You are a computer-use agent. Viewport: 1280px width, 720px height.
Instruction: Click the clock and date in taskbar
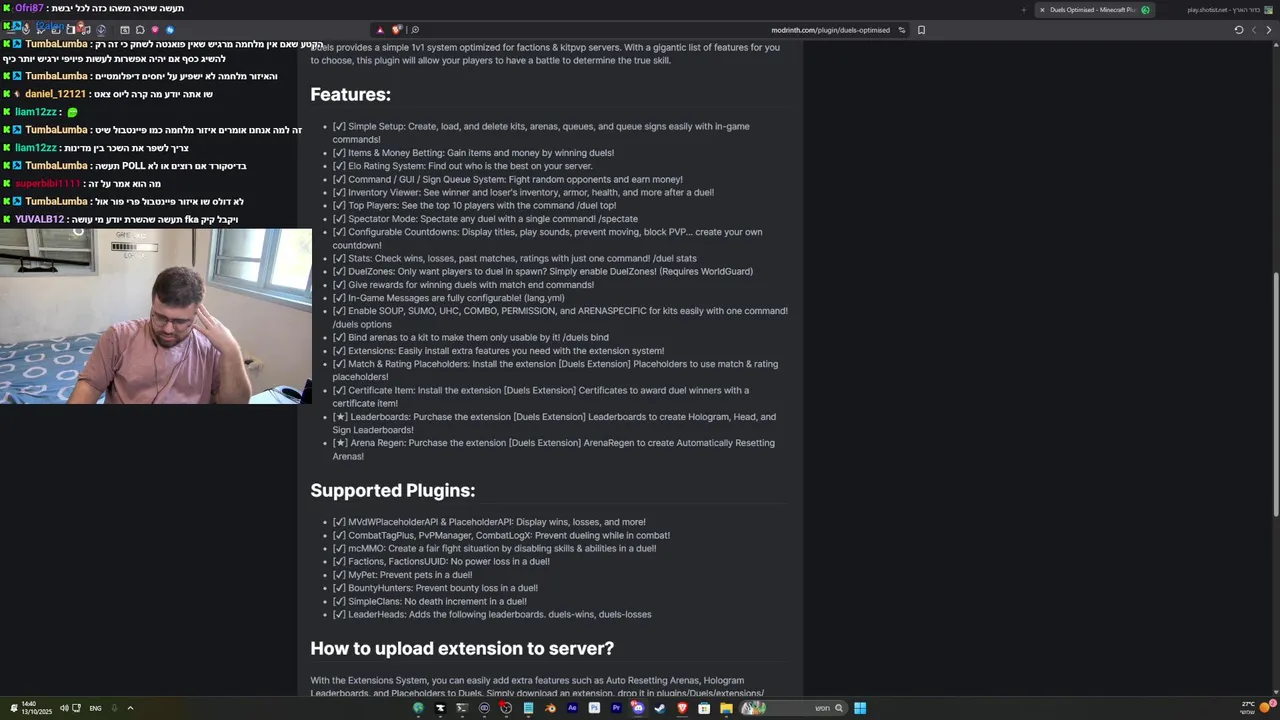(36, 708)
